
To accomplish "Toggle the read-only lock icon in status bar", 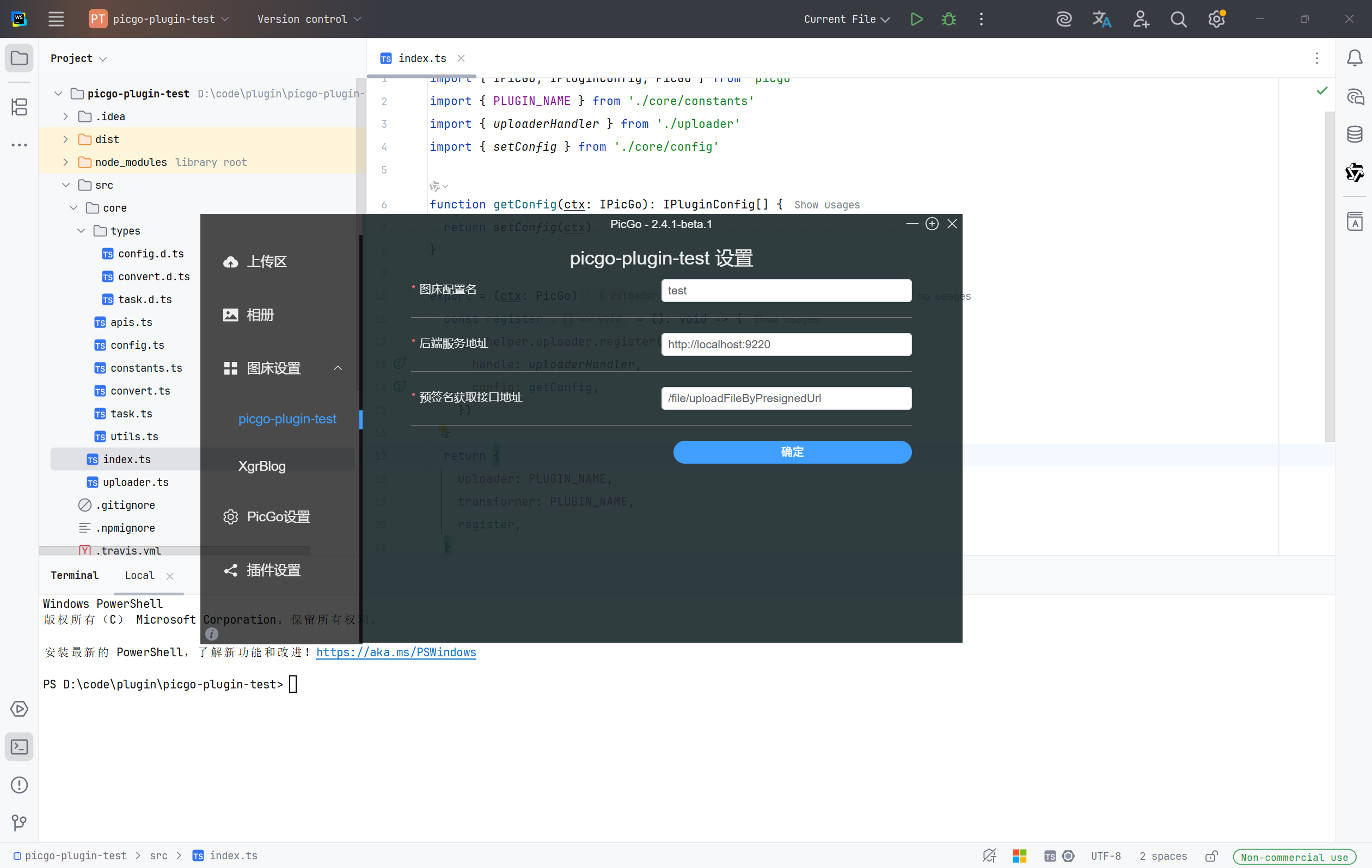I will (x=1211, y=856).
